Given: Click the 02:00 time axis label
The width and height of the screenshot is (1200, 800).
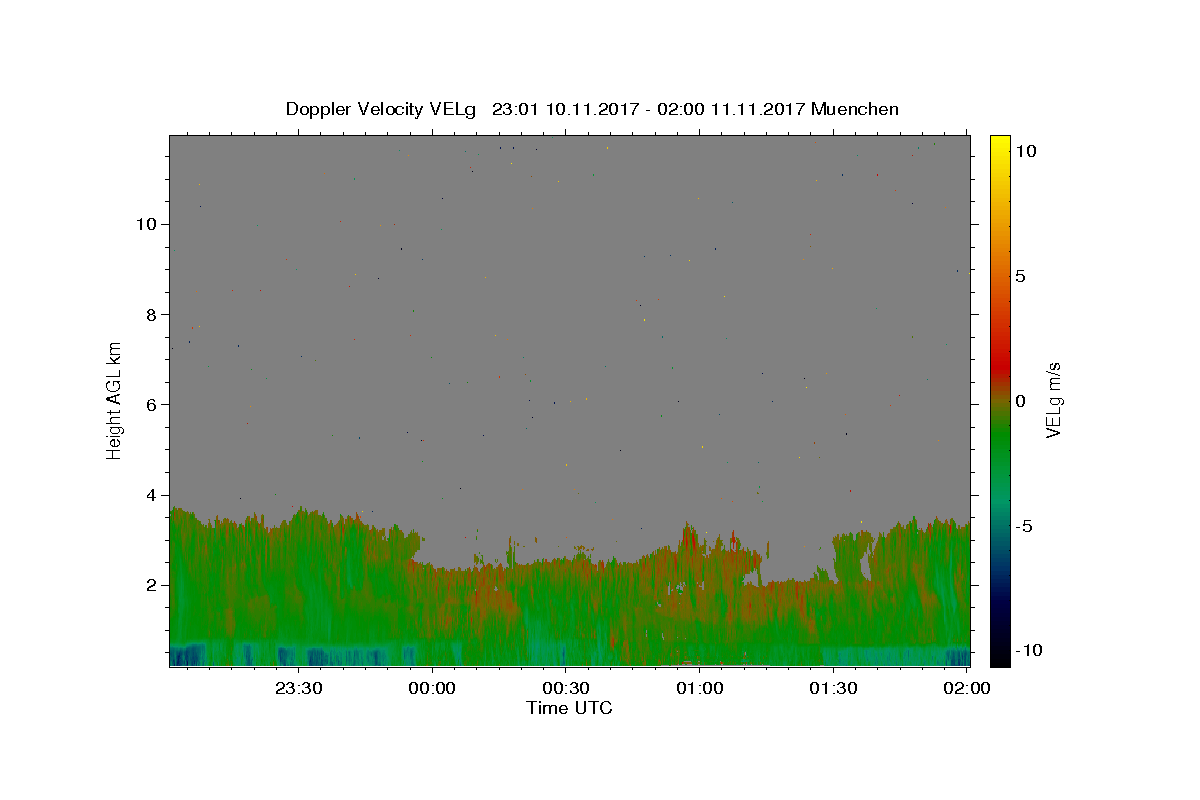Looking at the screenshot, I should click(966, 688).
